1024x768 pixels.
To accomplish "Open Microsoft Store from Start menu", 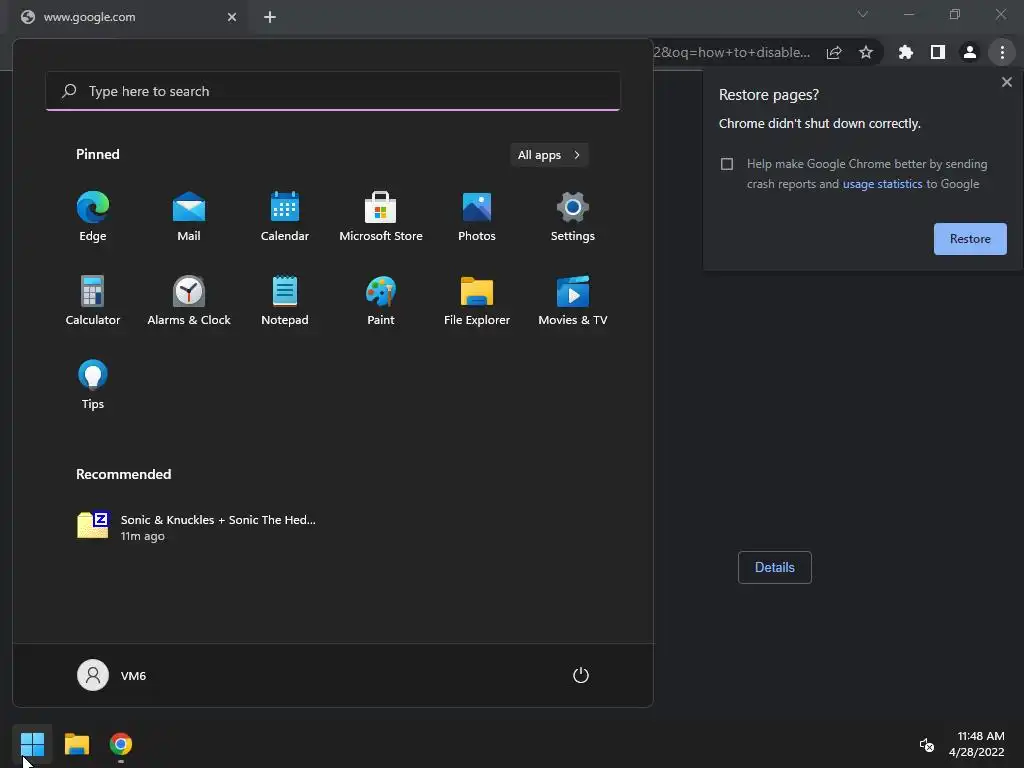I will pyautogui.click(x=381, y=216).
